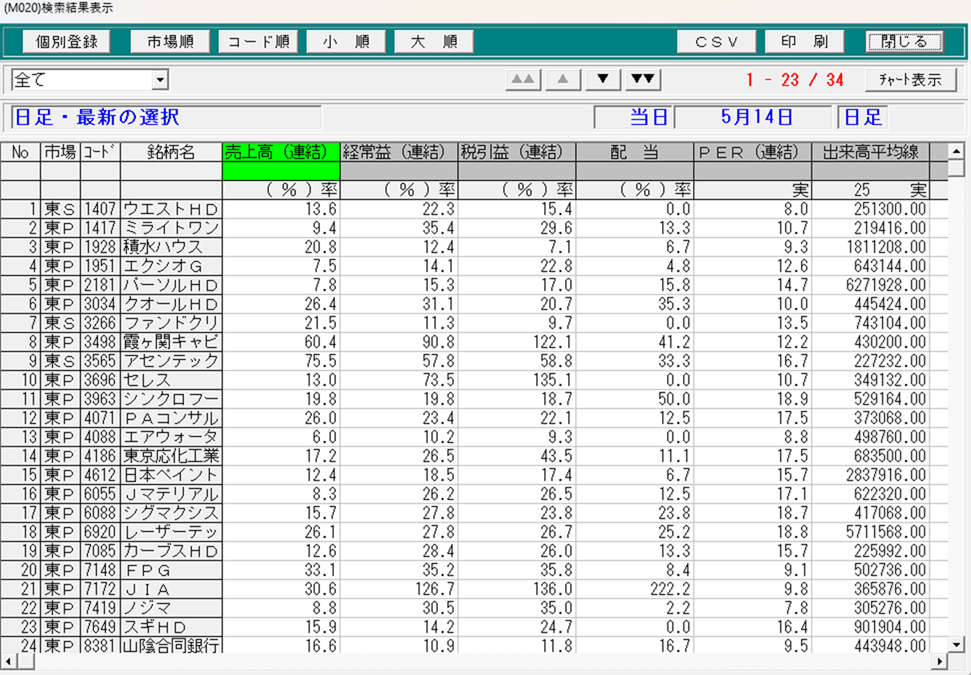Select the エアウォータ stock name

pos(172,437)
